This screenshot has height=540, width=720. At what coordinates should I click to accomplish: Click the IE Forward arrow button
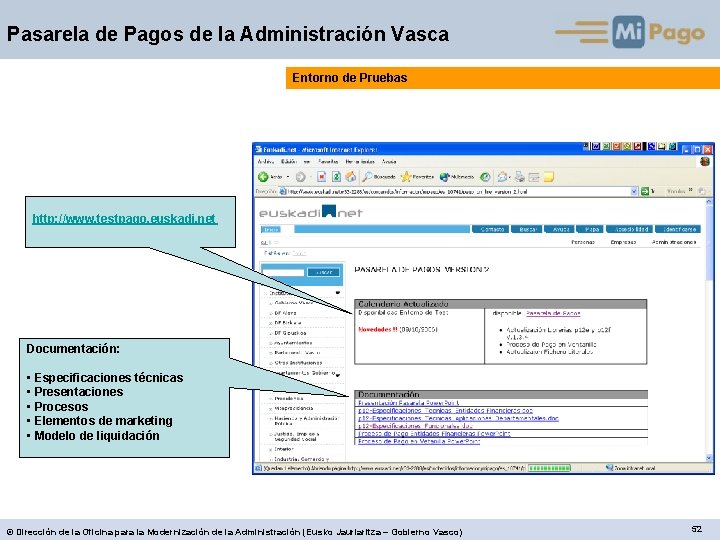coord(300,177)
